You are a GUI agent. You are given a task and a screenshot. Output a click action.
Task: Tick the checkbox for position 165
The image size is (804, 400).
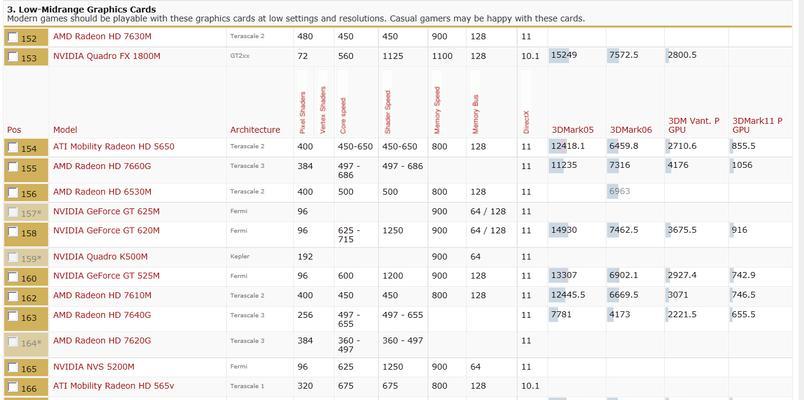13,368
